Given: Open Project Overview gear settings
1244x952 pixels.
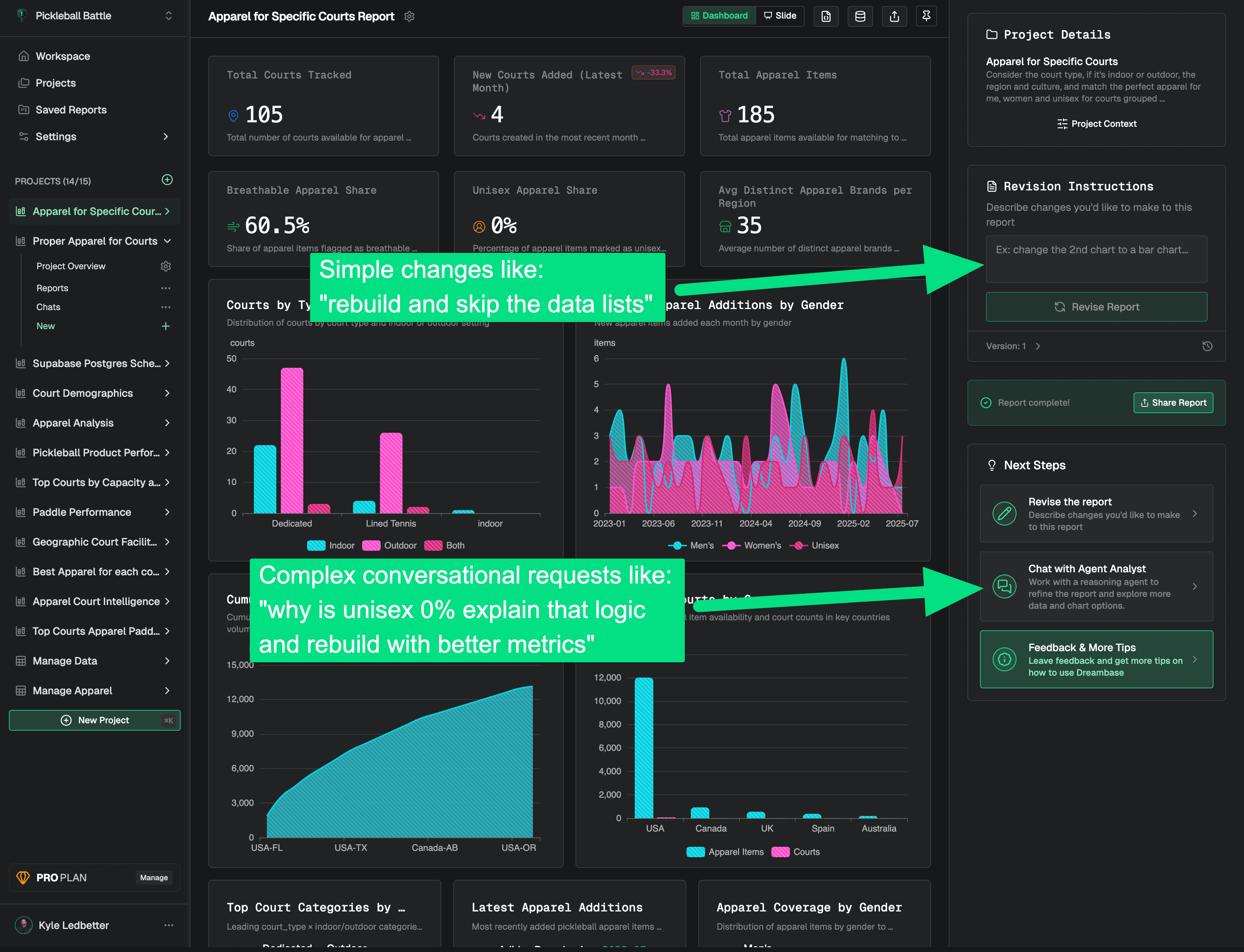Looking at the screenshot, I should tap(165, 266).
